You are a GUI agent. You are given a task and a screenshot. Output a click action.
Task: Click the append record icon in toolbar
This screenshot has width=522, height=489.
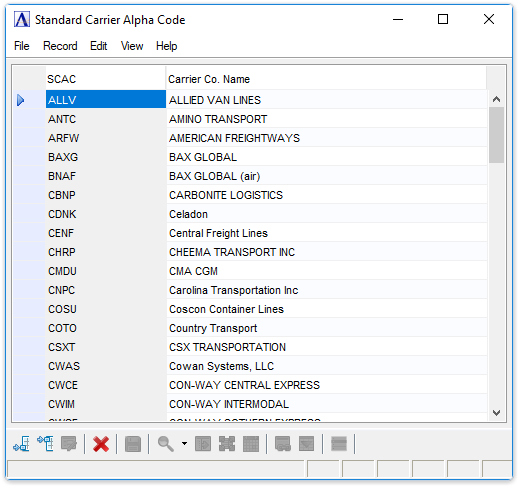tap(22, 444)
